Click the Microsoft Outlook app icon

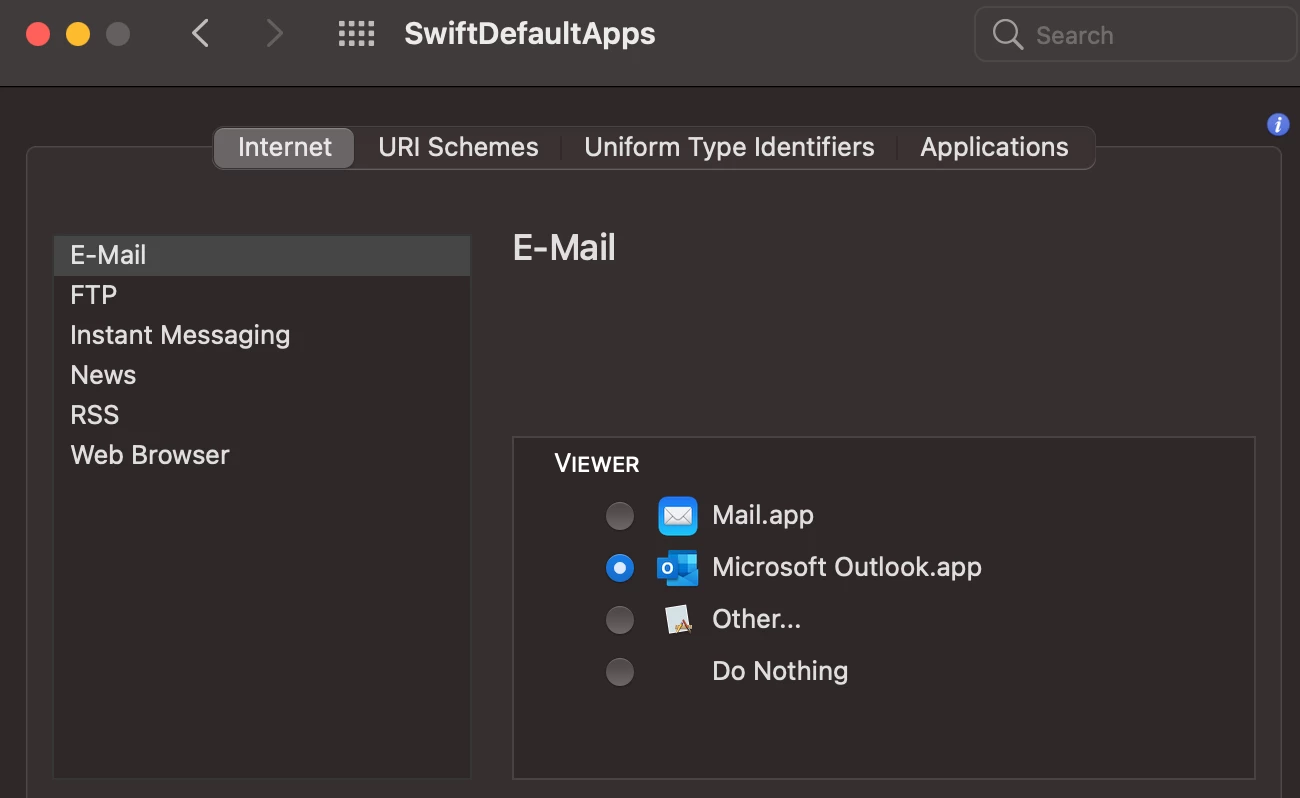[677, 568]
